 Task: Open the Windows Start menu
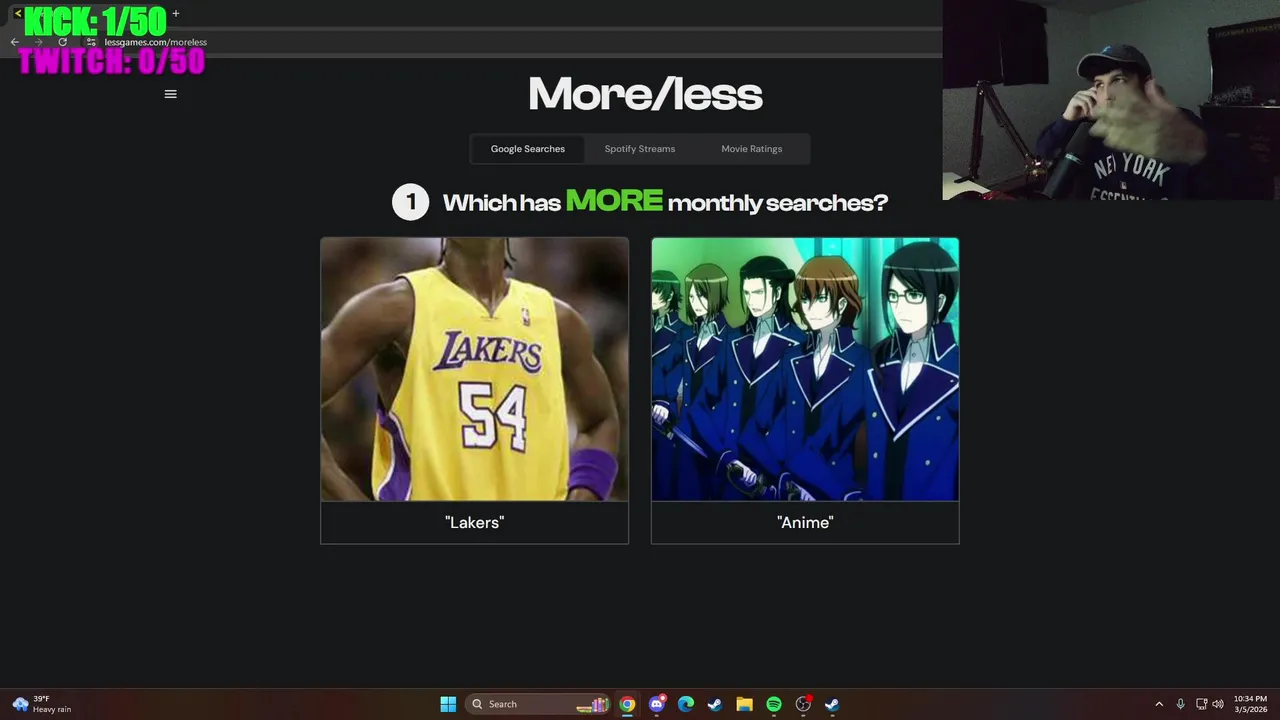tap(448, 704)
